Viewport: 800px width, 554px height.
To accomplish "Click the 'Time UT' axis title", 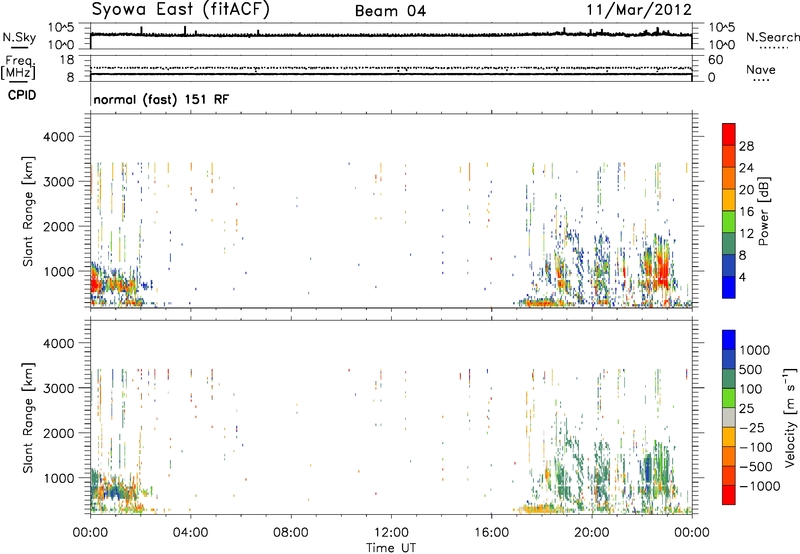I will pos(391,548).
